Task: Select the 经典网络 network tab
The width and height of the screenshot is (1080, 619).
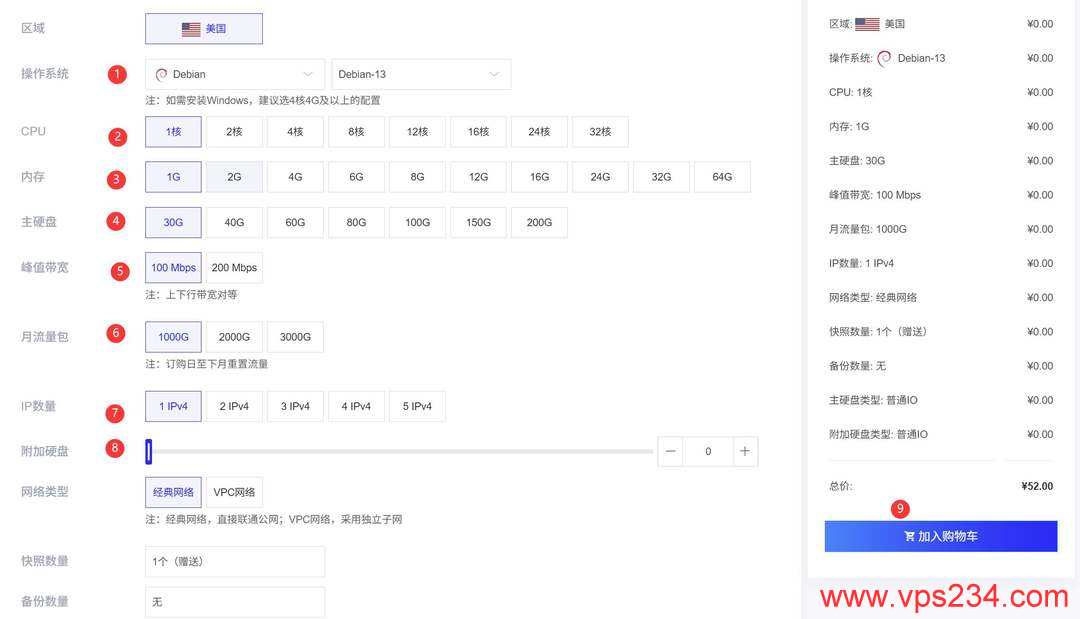Action: pyautogui.click(x=173, y=491)
